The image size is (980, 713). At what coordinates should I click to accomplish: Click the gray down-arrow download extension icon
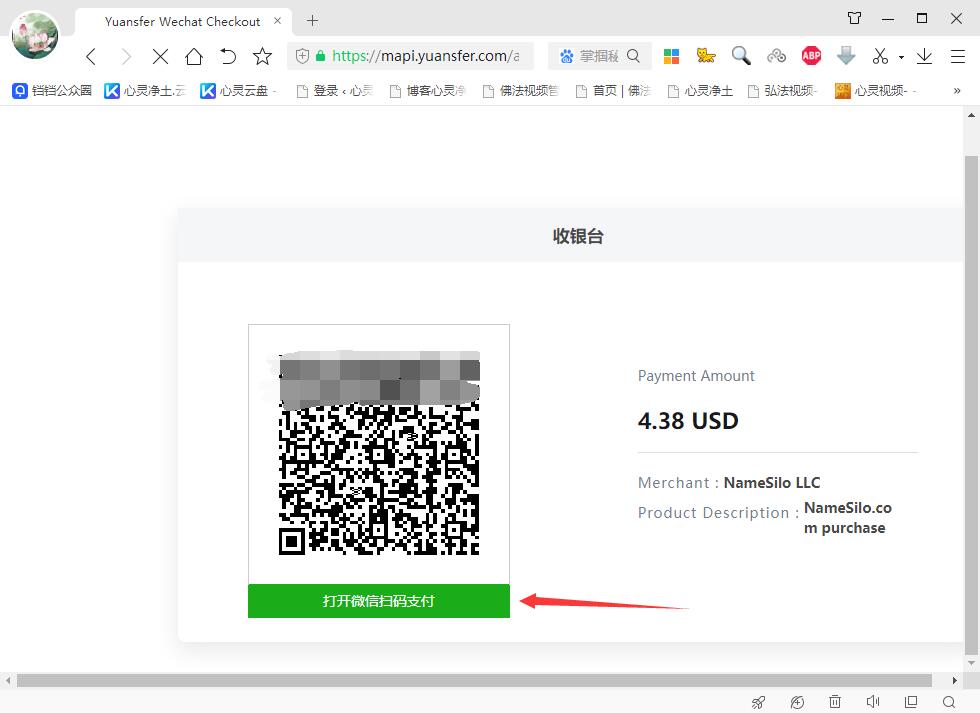pos(846,56)
